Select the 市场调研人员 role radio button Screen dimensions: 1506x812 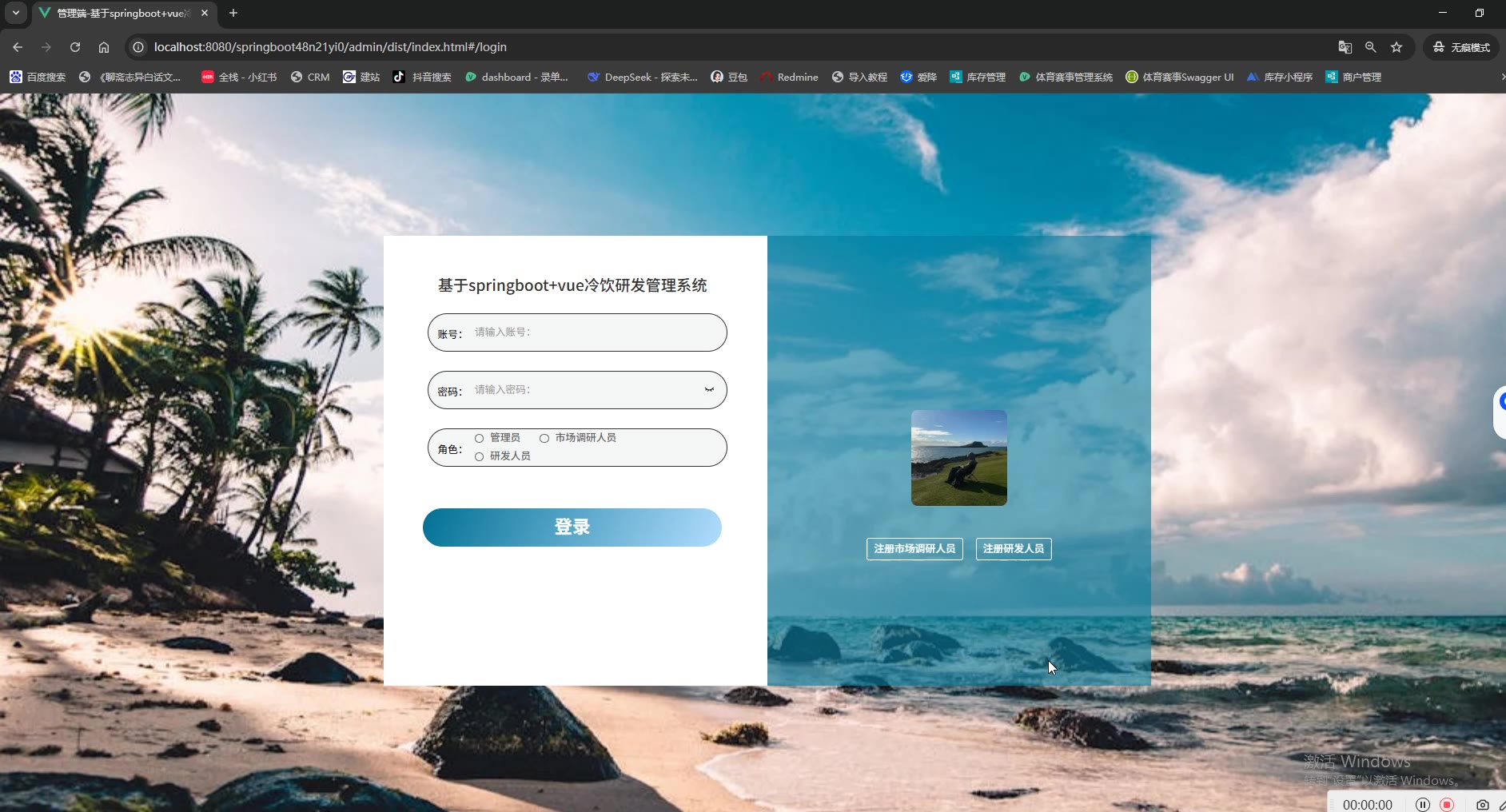(544, 438)
